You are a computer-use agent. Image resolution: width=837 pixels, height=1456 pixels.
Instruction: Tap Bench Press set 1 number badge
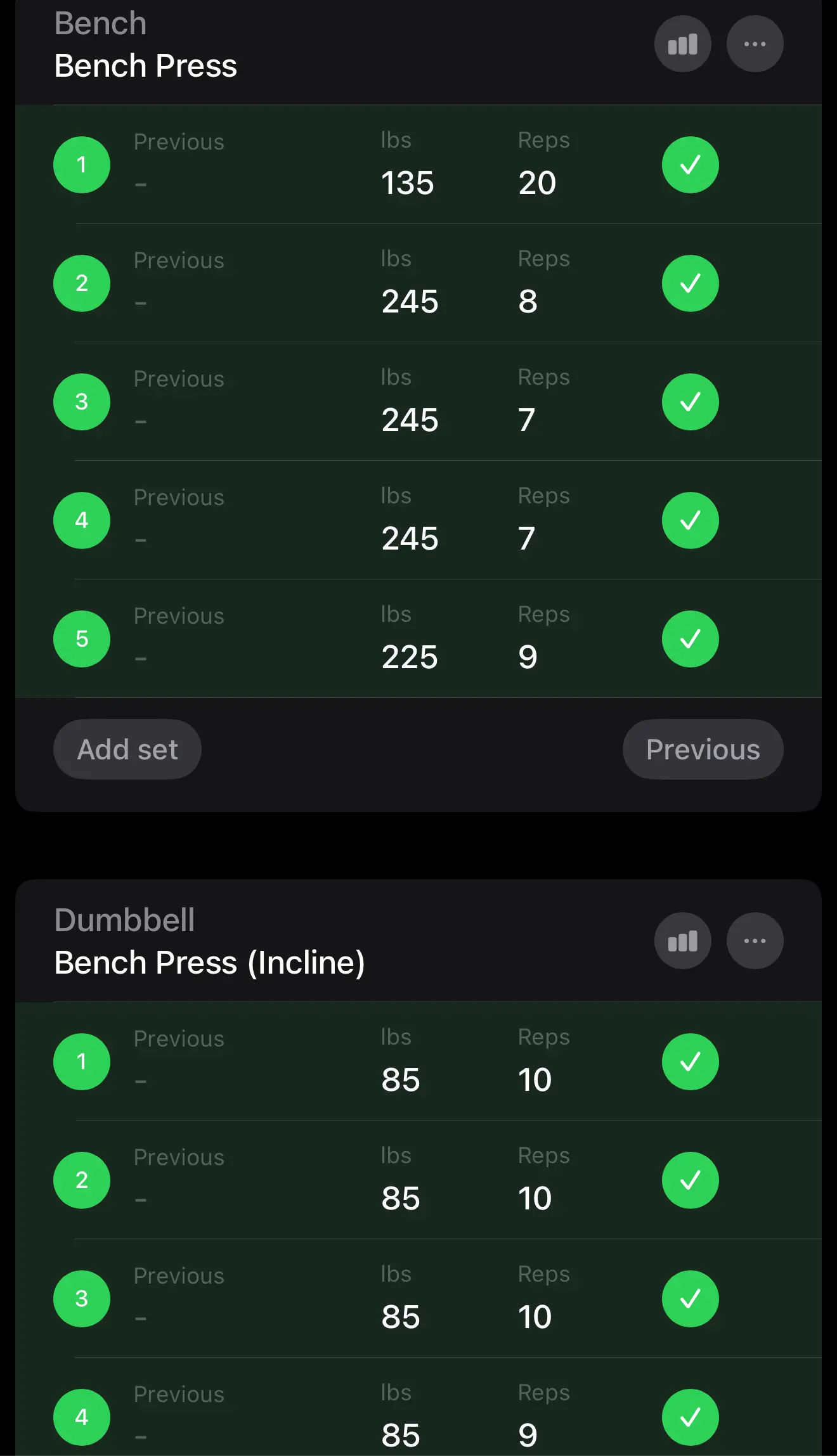coord(82,165)
